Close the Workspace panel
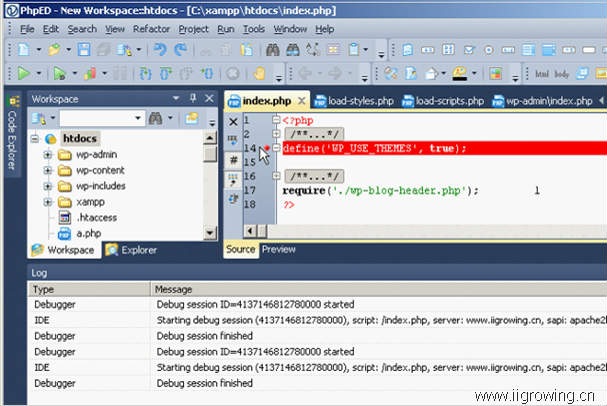This screenshot has width=607, height=406. click(209, 98)
